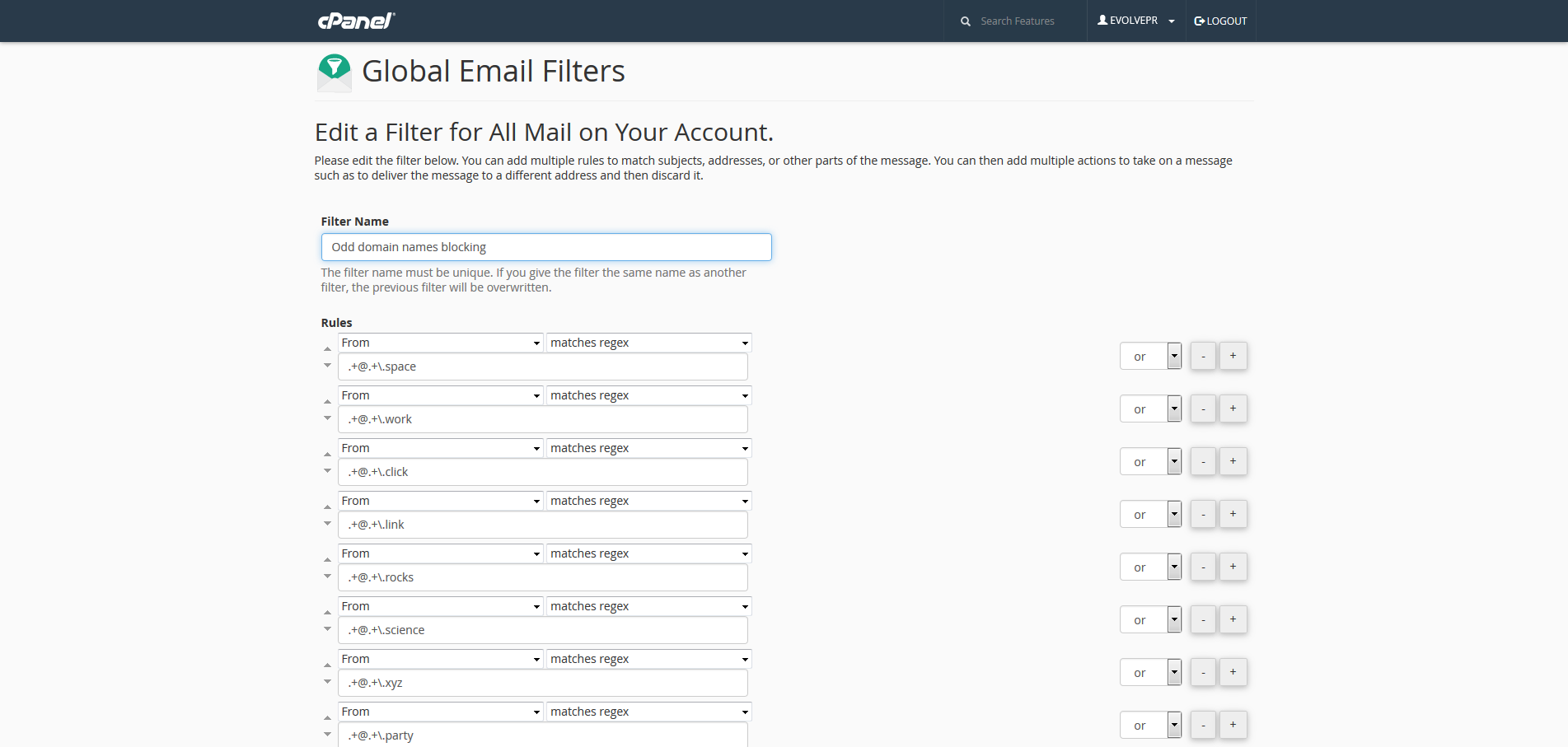Open matches regex dropdown for .science rule
The width and height of the screenshot is (1568, 747).
[649, 606]
